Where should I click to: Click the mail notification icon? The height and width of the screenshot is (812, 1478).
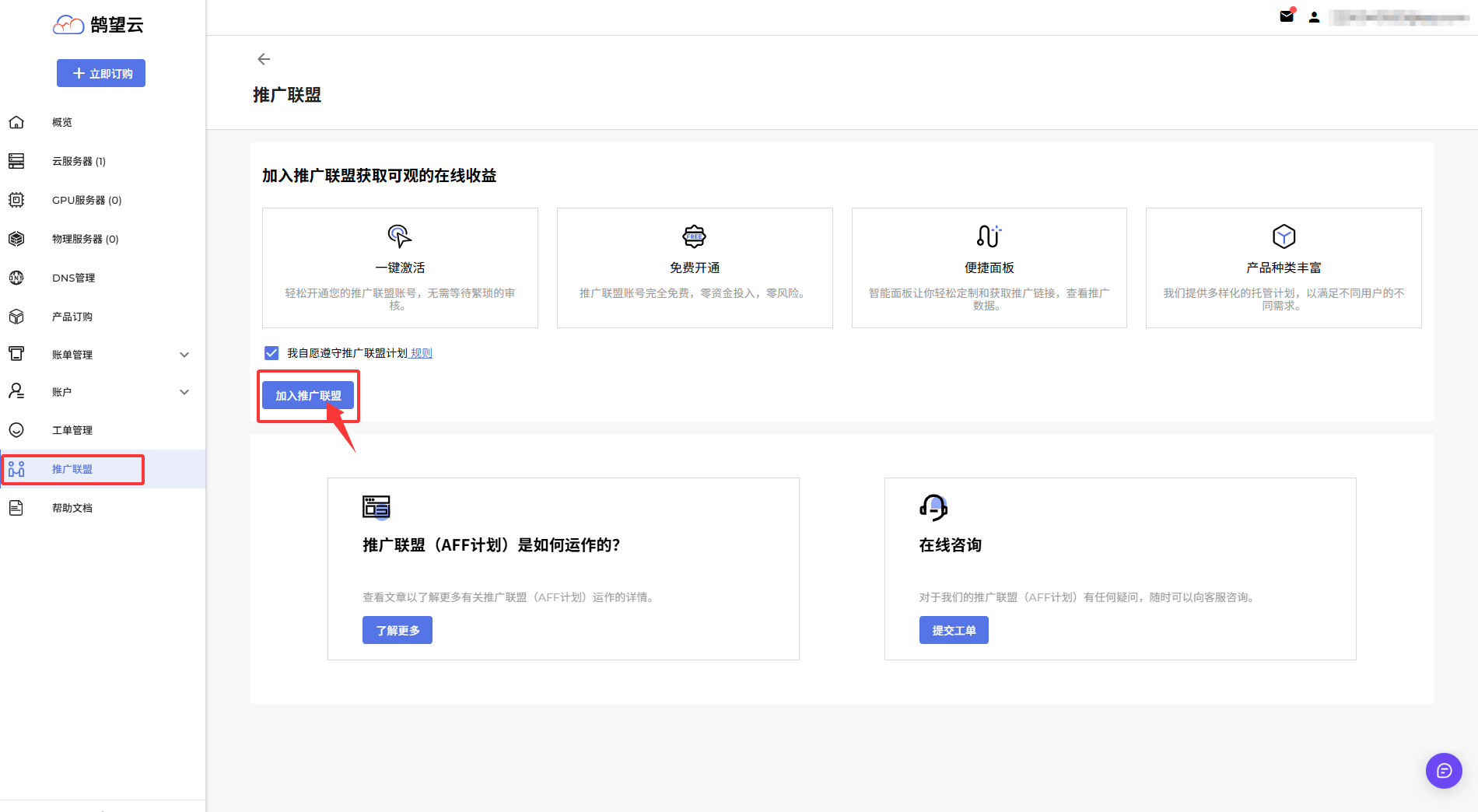click(1287, 16)
